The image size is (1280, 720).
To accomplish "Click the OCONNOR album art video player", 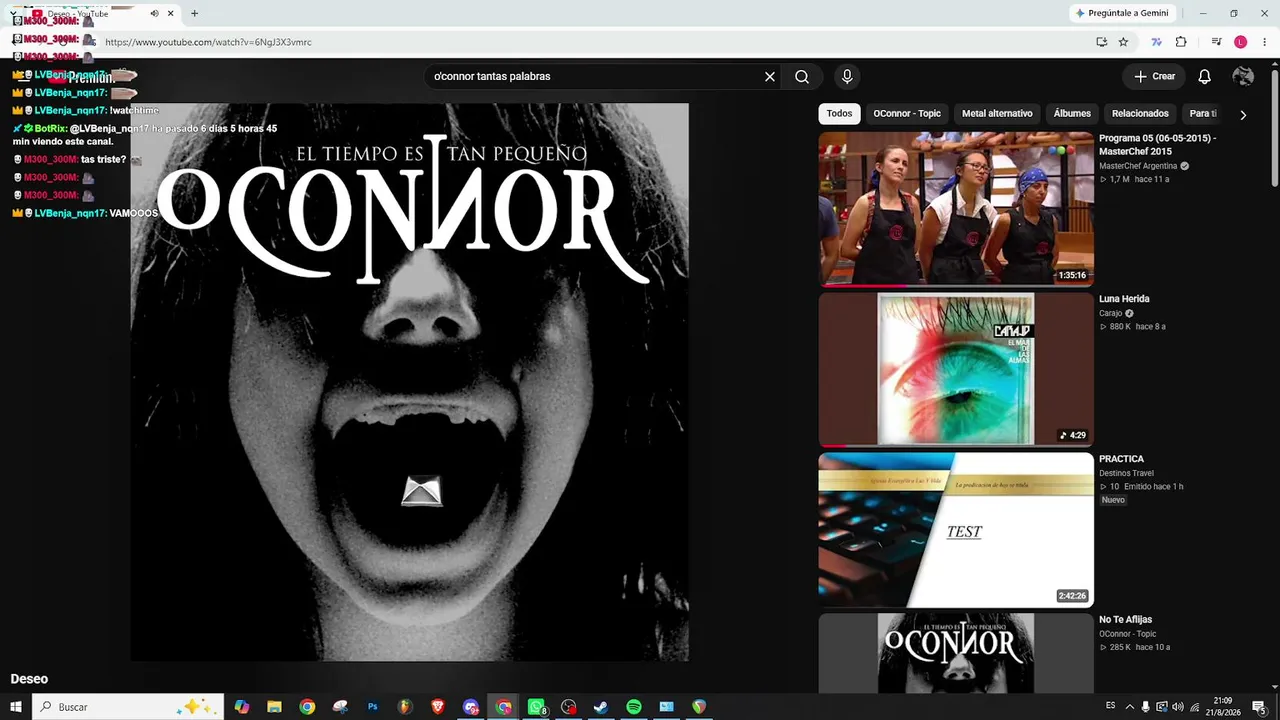I will point(410,382).
